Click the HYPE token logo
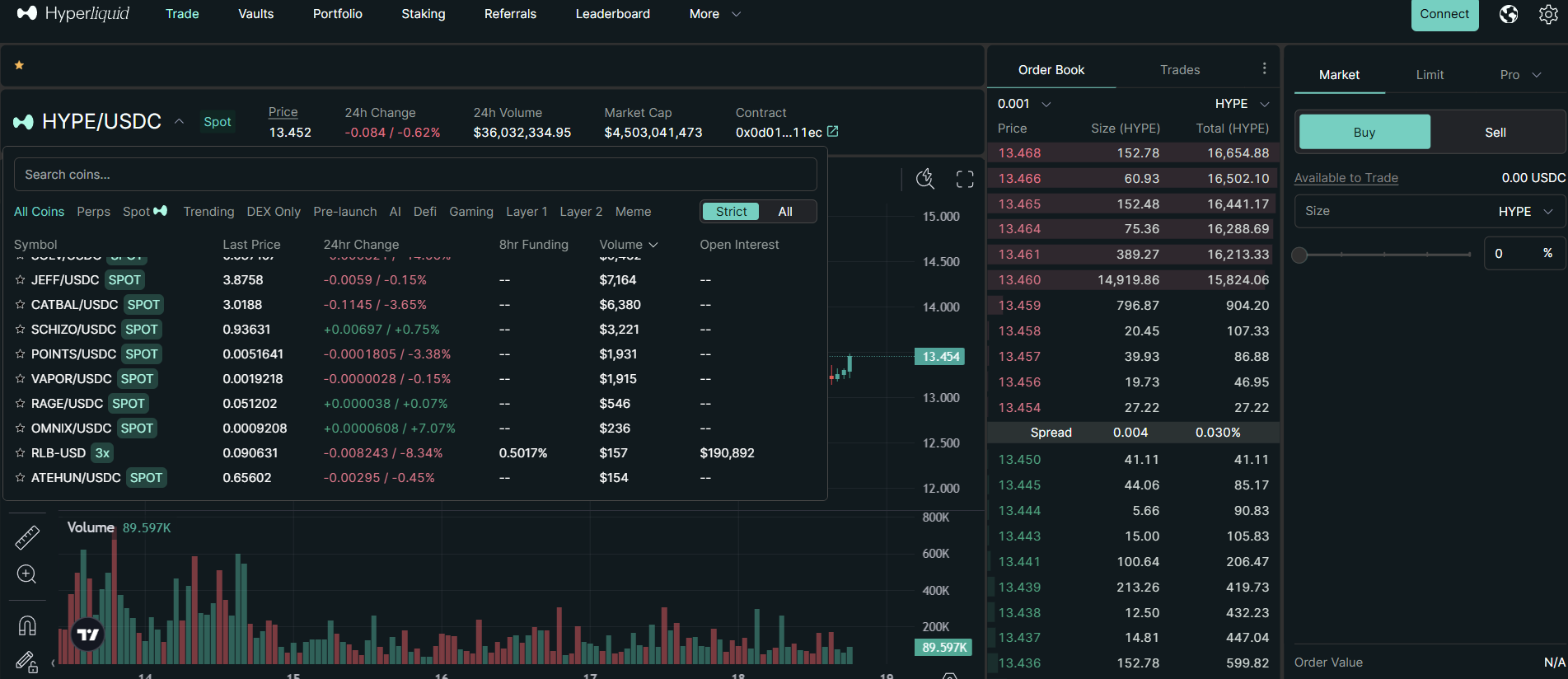This screenshot has height=679, width=1568. tap(23, 122)
